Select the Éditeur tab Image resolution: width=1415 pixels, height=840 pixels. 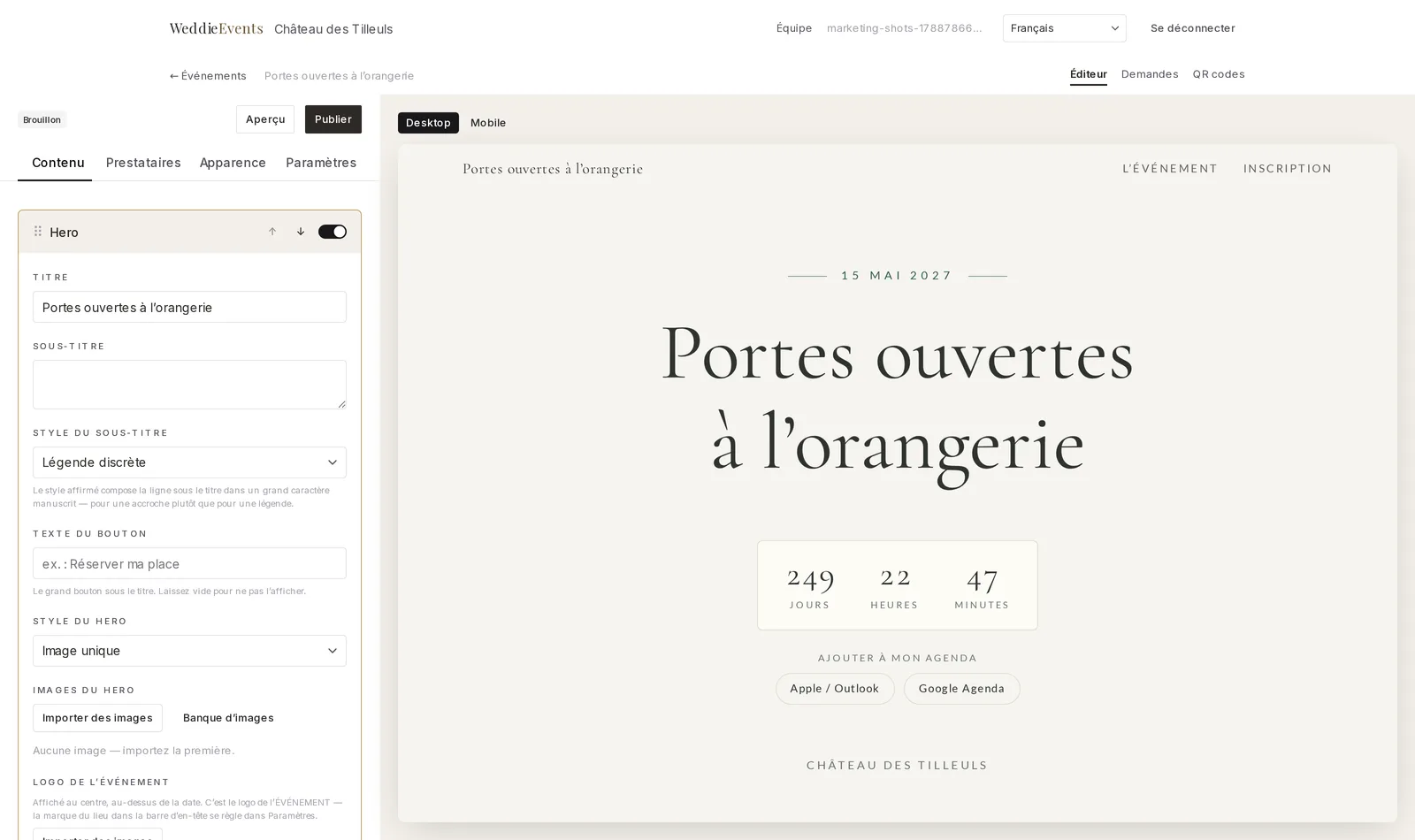point(1089,74)
